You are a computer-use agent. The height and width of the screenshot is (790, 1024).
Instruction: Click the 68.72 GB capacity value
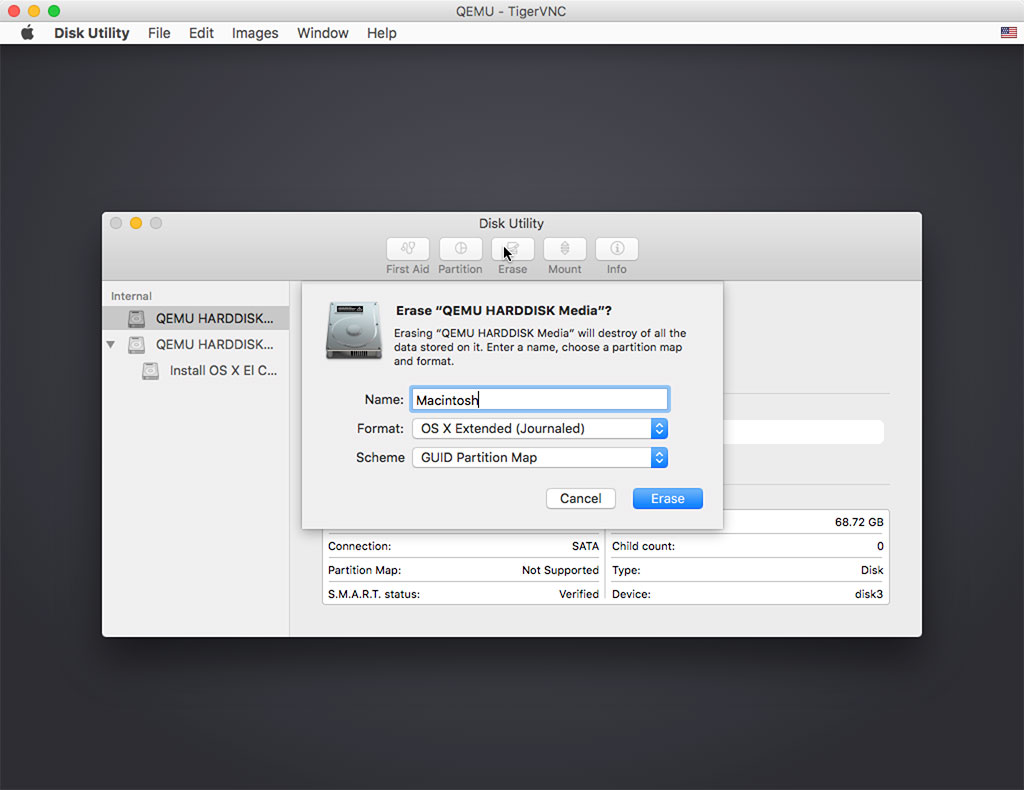pyautogui.click(x=859, y=522)
